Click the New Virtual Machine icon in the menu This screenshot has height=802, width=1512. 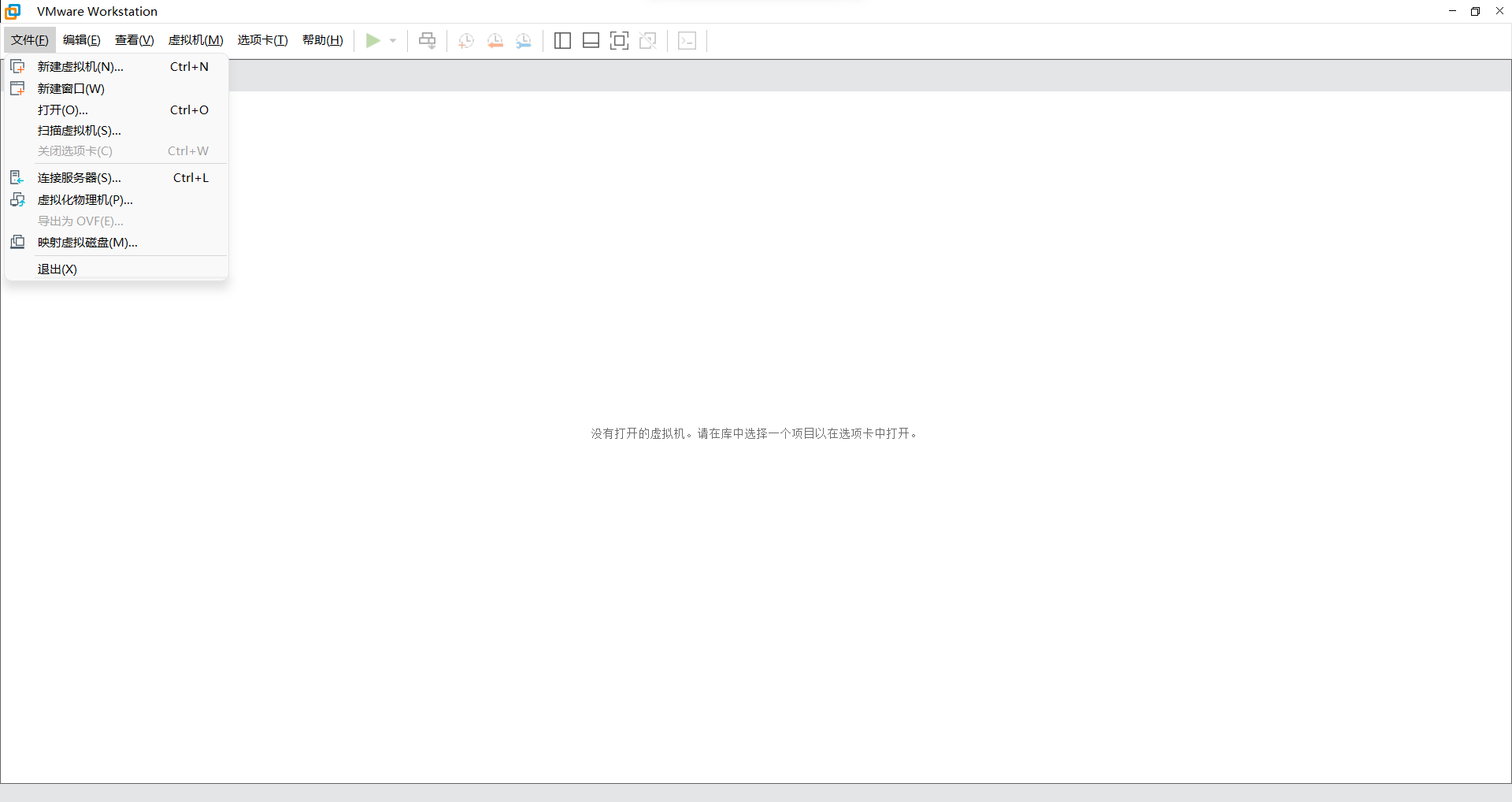[x=17, y=66]
